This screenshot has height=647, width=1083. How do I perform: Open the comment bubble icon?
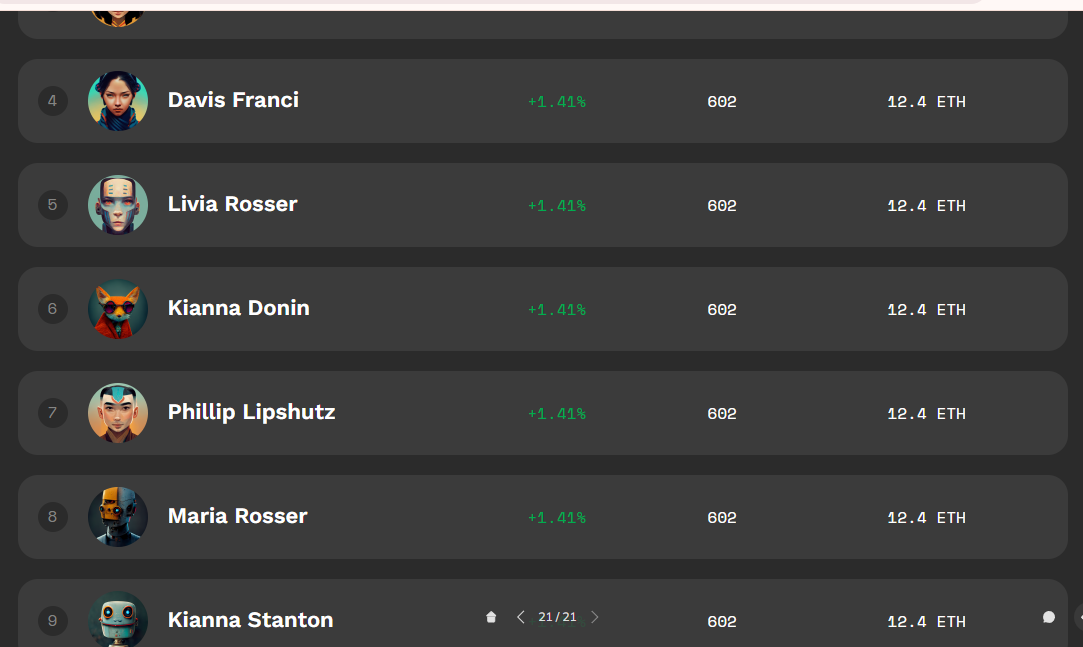(1048, 617)
